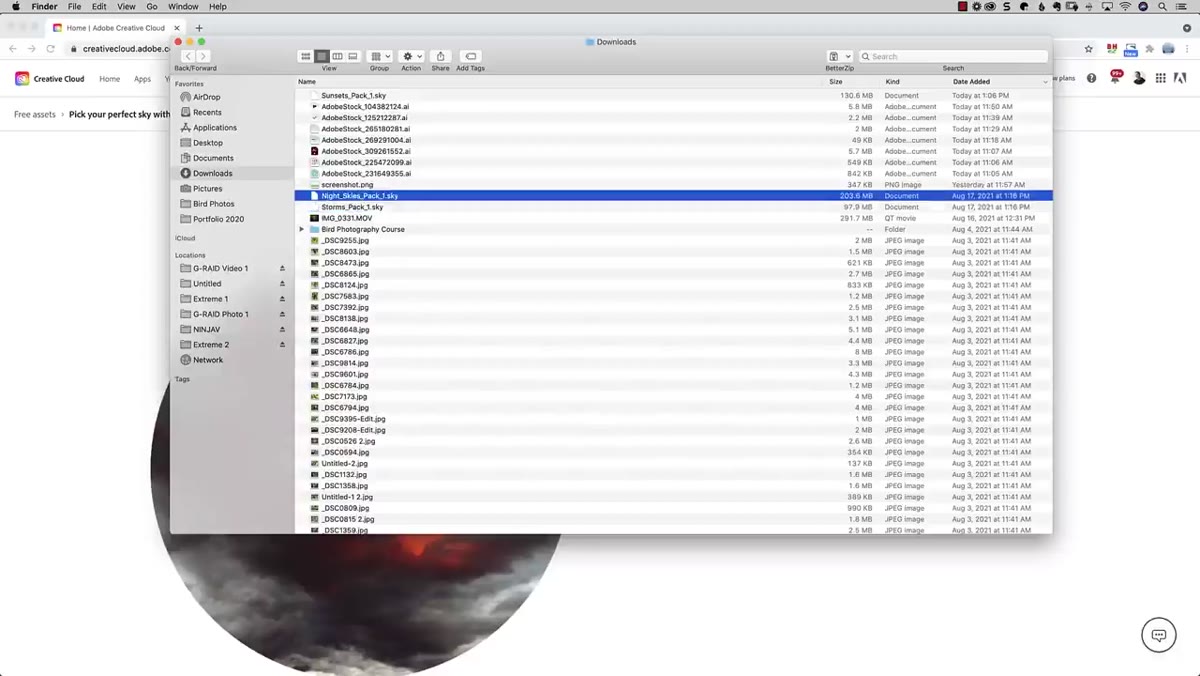Open the Apple menu
The width and height of the screenshot is (1200, 676).
(x=16, y=6)
